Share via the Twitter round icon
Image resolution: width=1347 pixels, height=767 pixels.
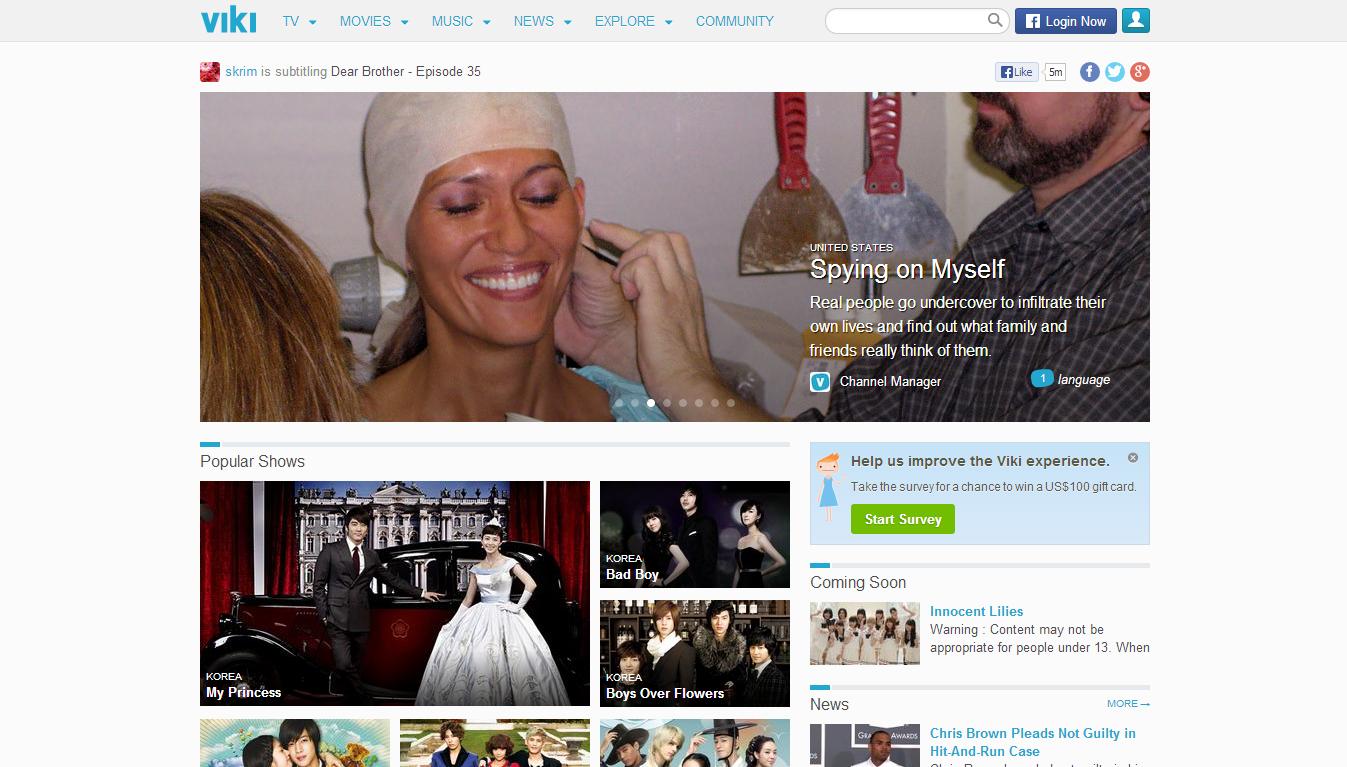coord(1115,71)
